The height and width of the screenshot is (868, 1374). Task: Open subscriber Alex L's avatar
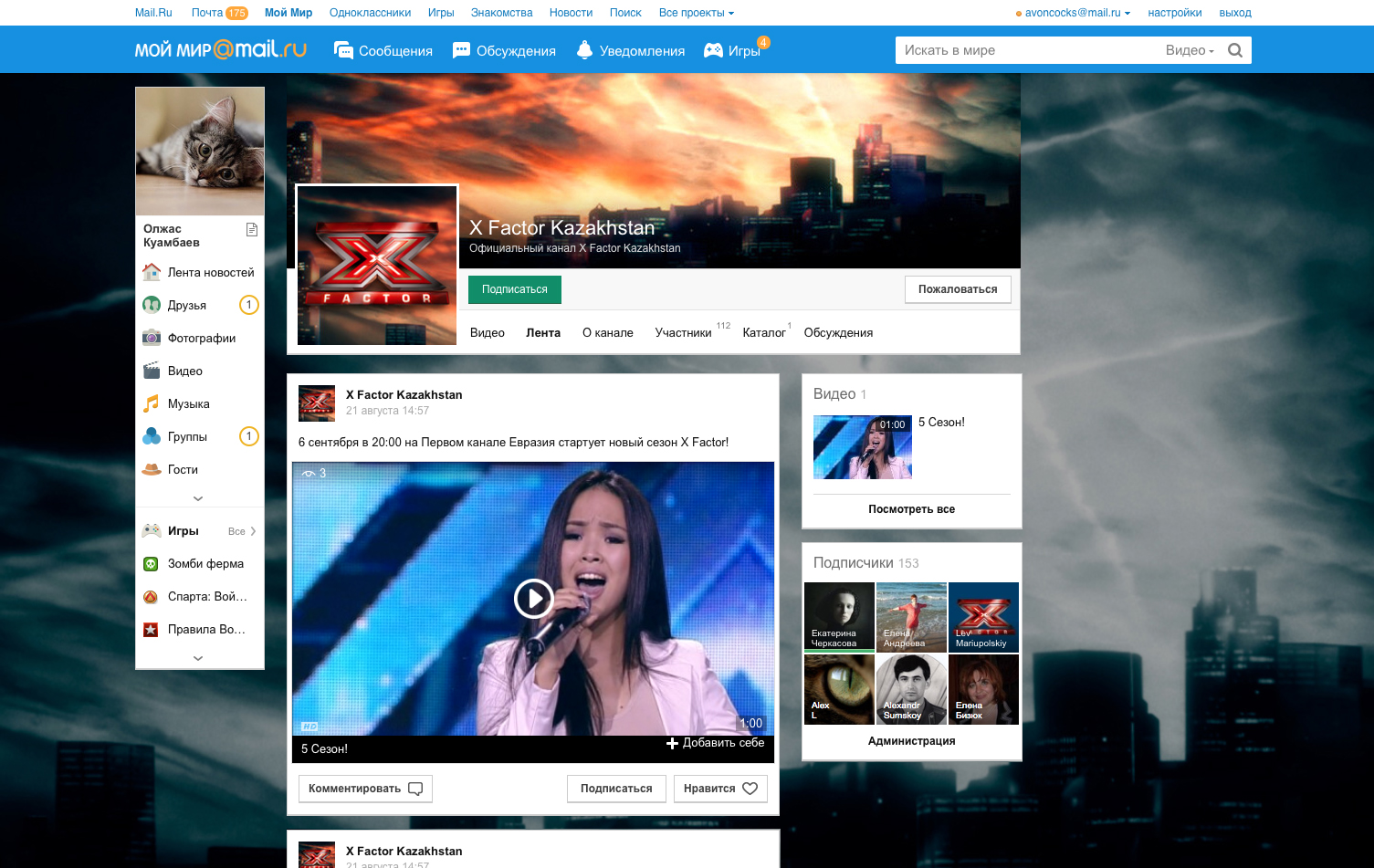pyautogui.click(x=839, y=689)
